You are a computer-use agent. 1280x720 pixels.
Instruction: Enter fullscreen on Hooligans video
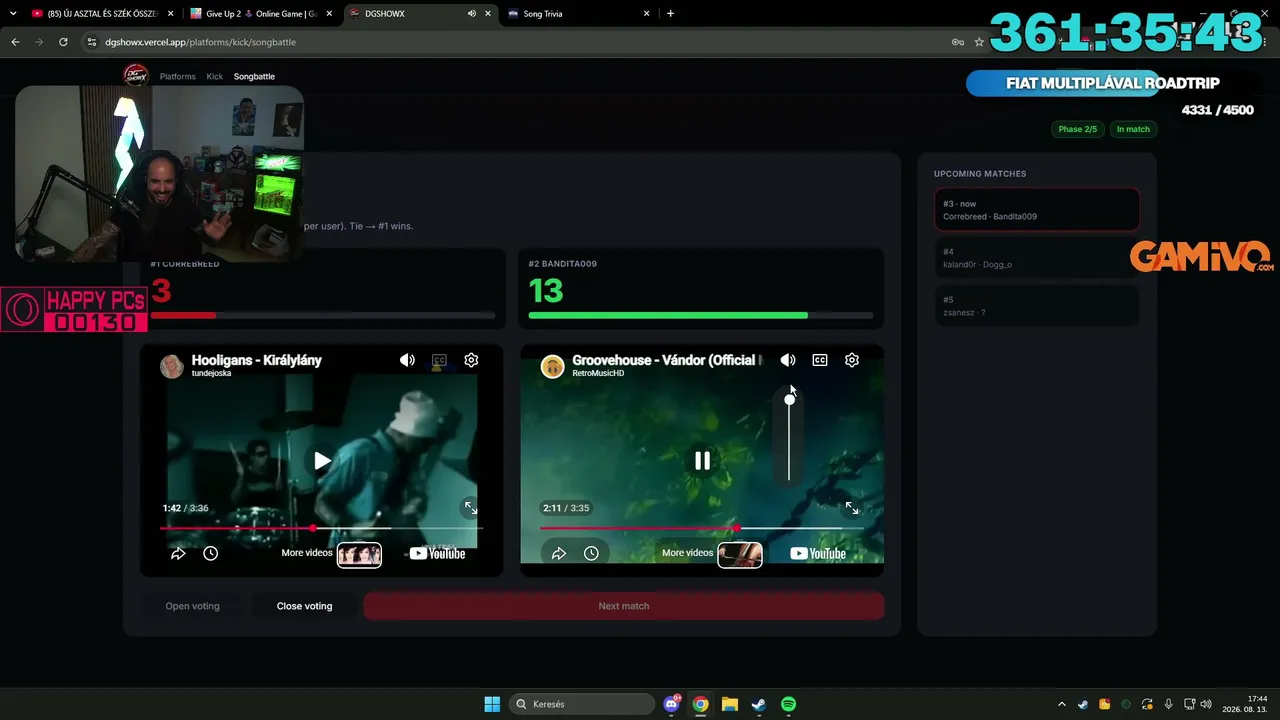471,508
